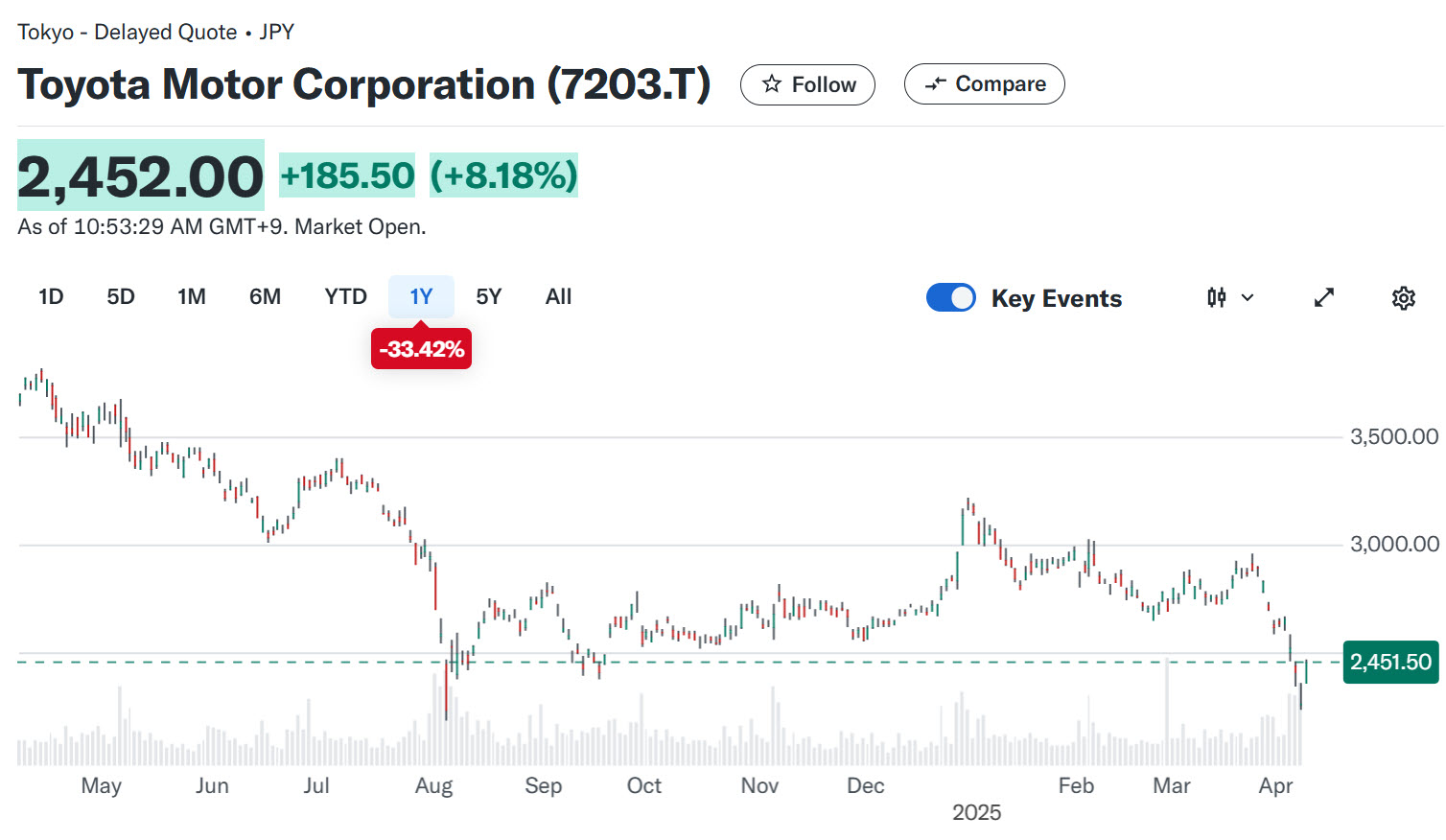The height and width of the screenshot is (840, 1446).
Task: Click the Apr month axis label
Action: (1275, 786)
